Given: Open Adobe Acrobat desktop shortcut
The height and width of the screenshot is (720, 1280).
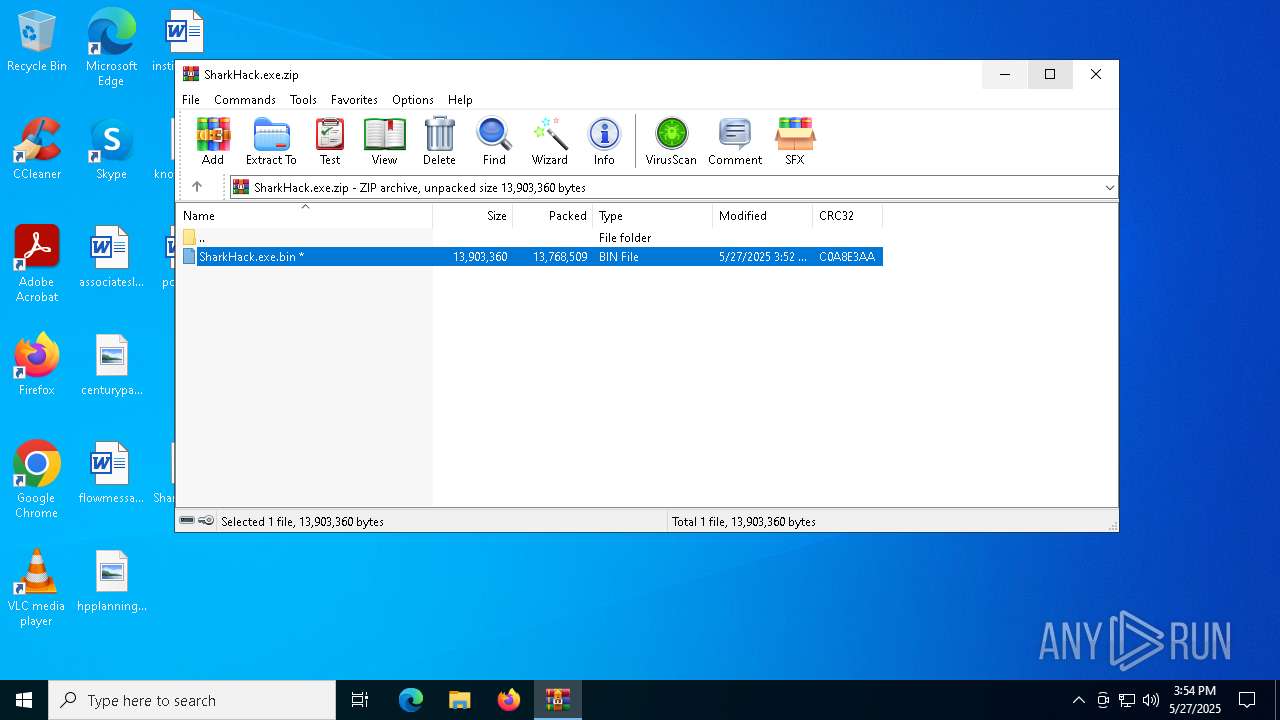Looking at the screenshot, I should click(37, 264).
